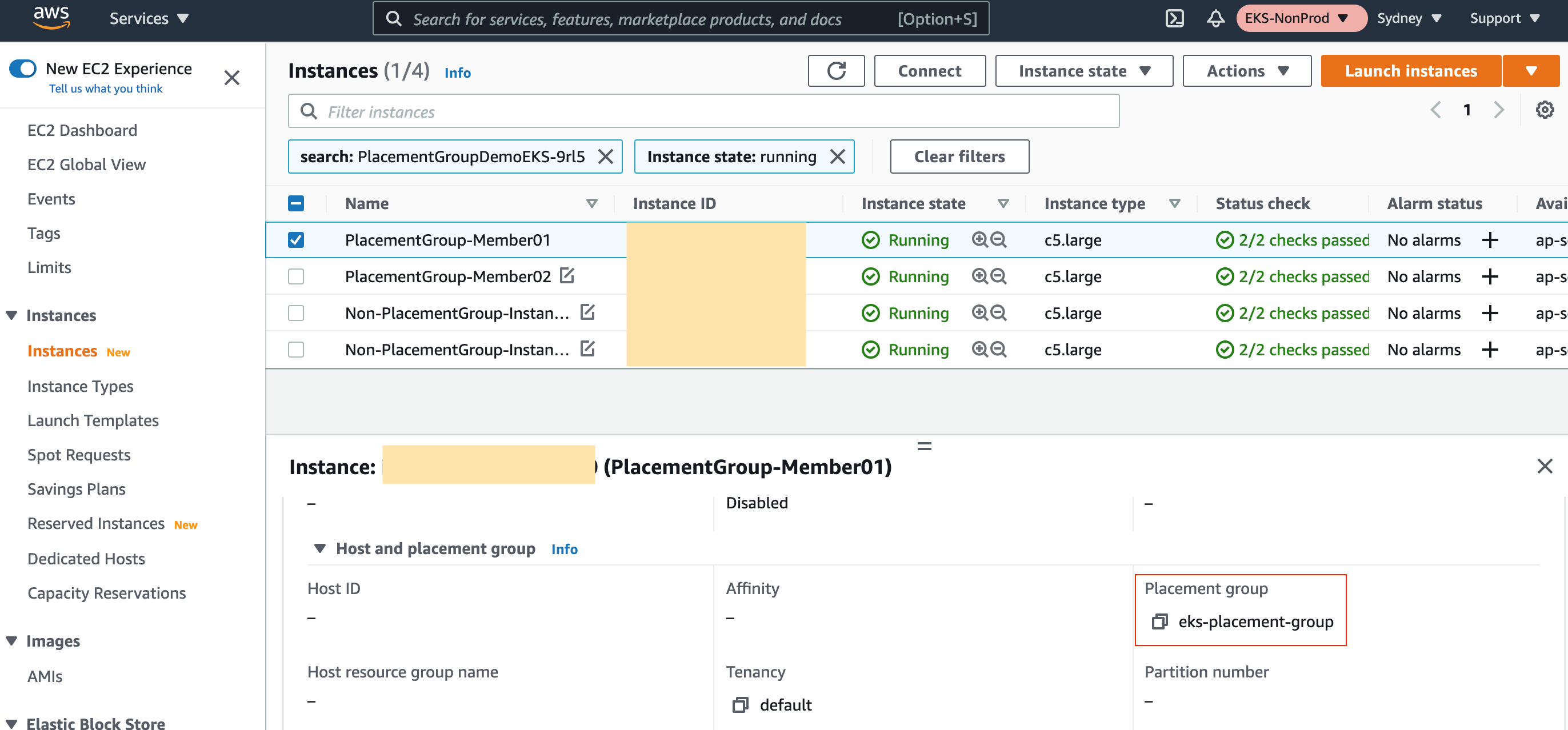Open Info link for Host and placement group

(x=564, y=549)
